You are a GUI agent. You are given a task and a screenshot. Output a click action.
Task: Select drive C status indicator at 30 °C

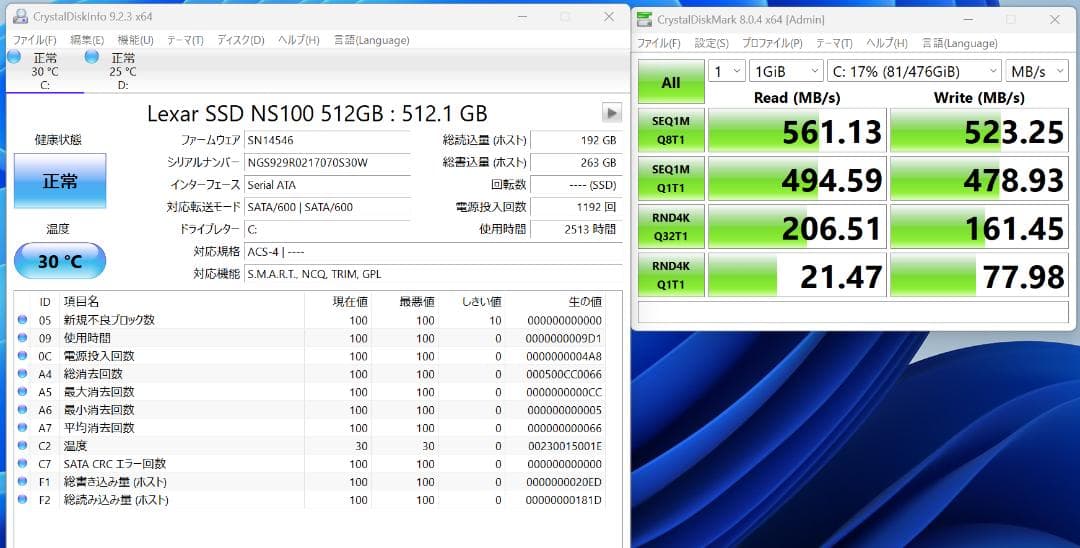[x=14, y=57]
